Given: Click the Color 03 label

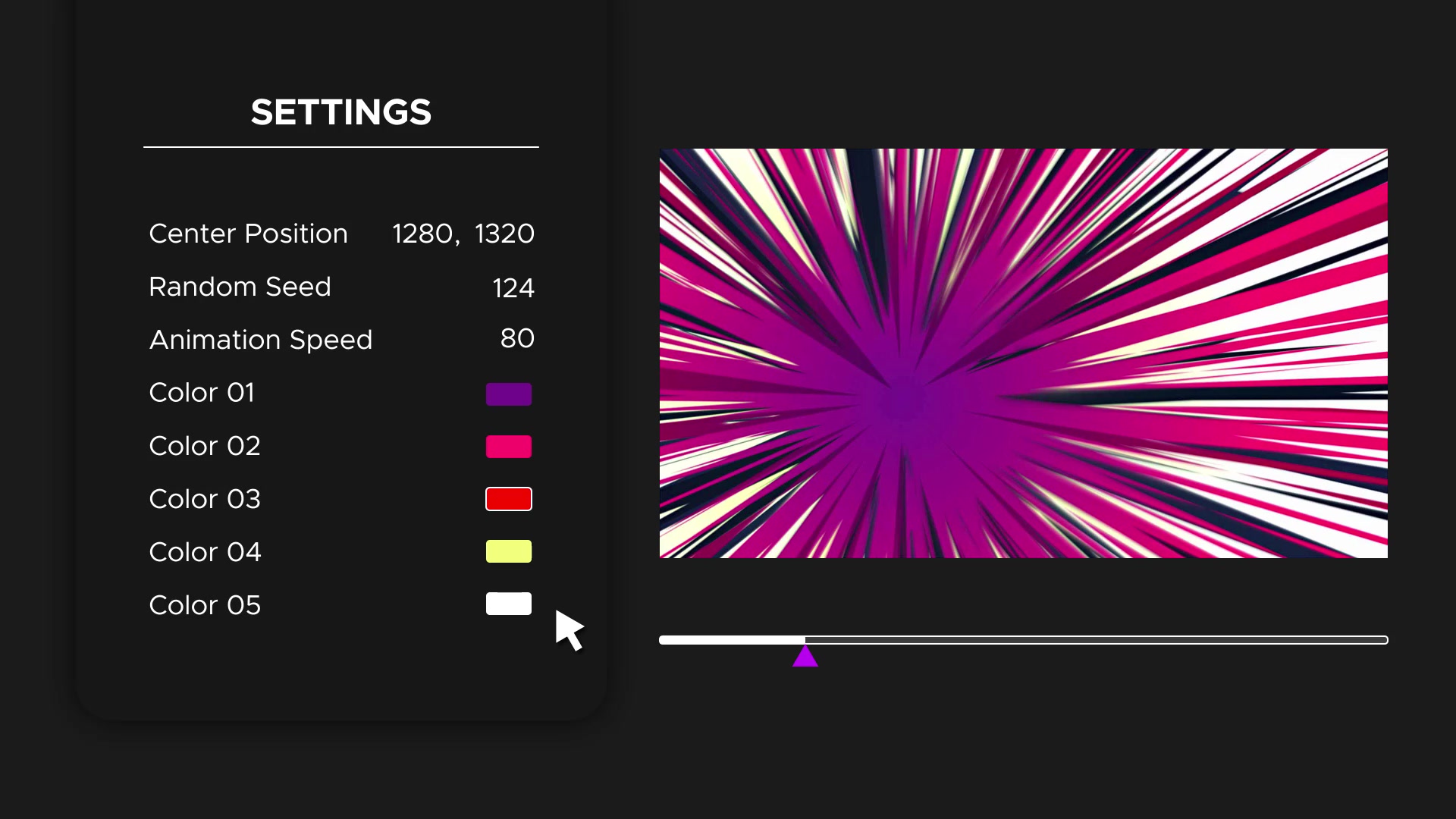Looking at the screenshot, I should point(205,499).
